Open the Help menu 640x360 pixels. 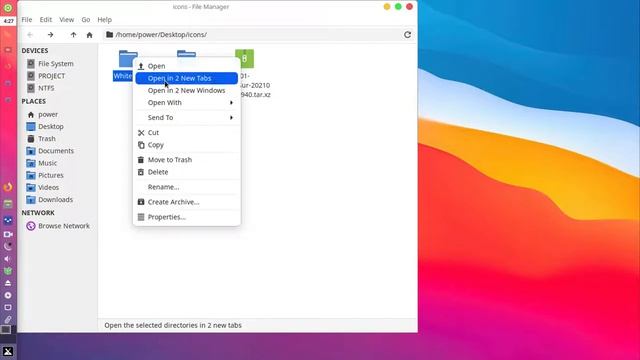104,20
